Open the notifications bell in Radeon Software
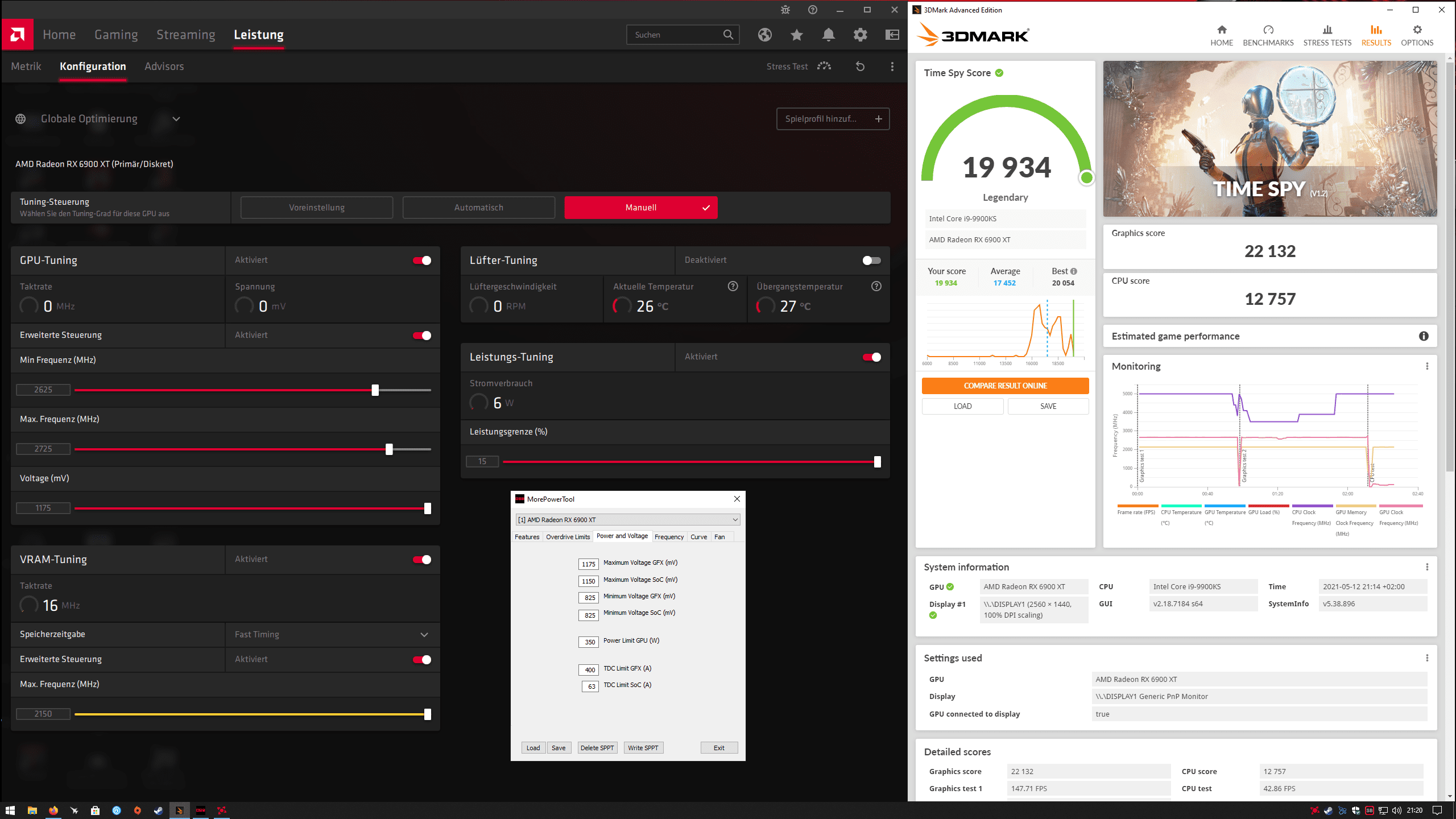Screen dimensions: 1456x819 click(x=829, y=35)
